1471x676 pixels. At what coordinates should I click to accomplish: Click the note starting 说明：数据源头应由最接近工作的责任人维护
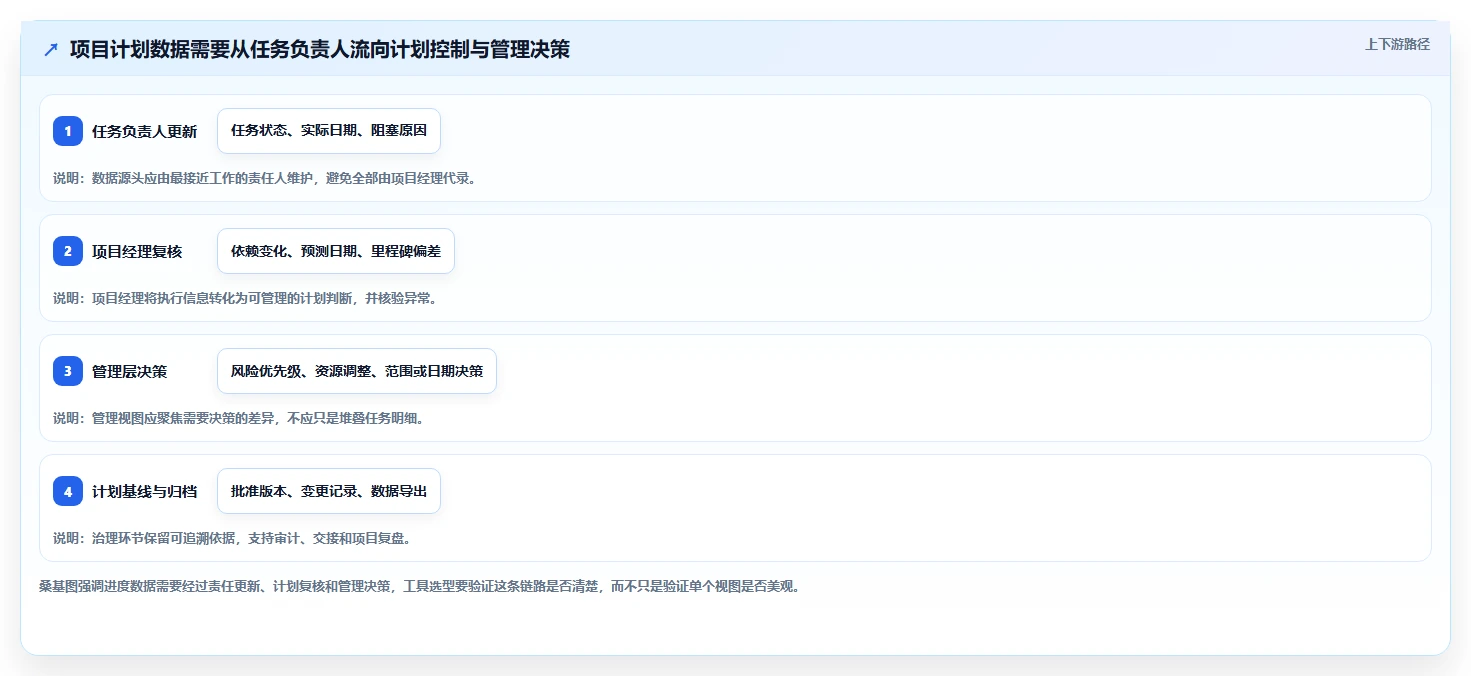pos(264,178)
